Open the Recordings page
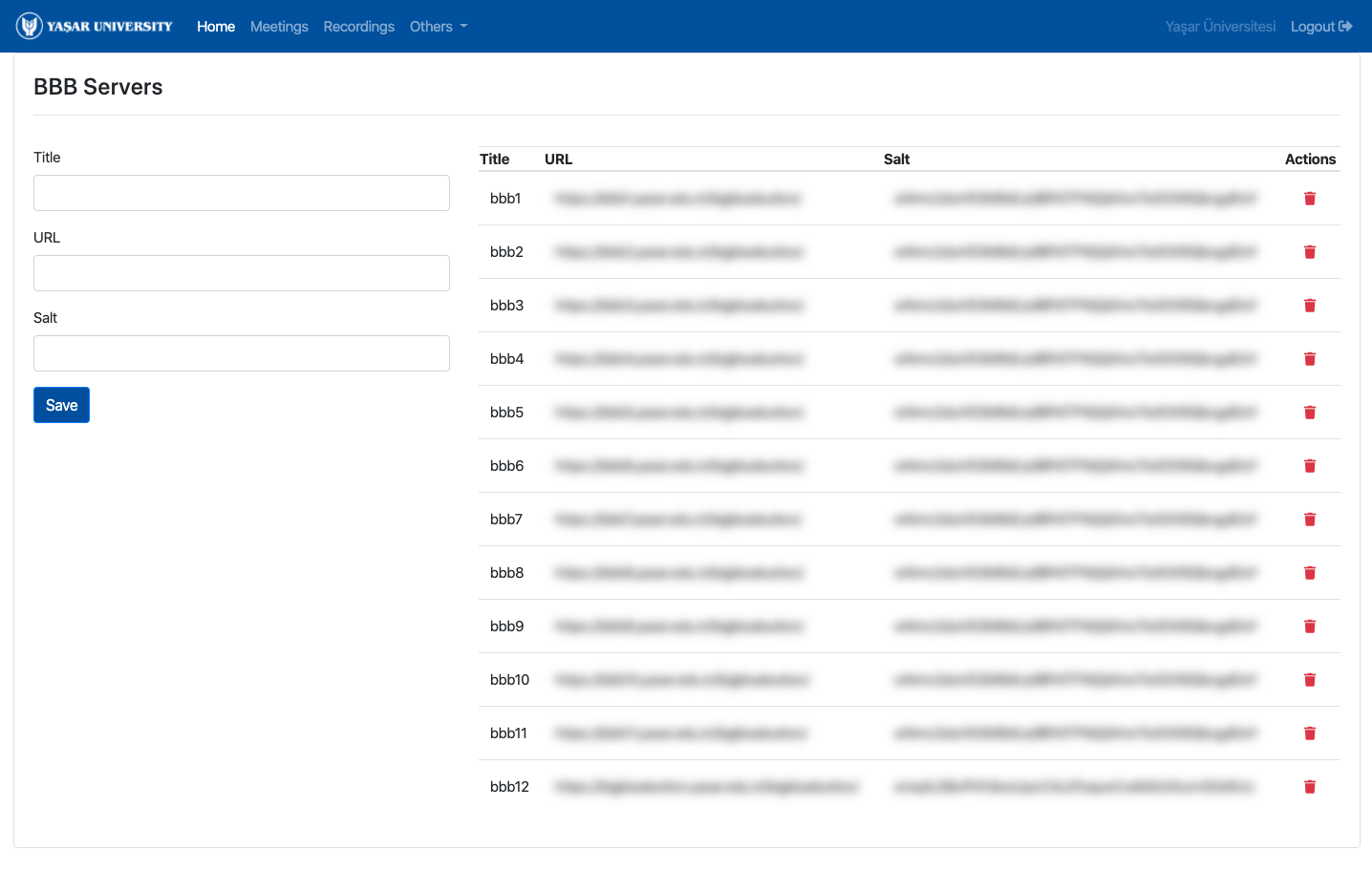Image resolution: width=1372 pixels, height=871 pixels. tap(358, 26)
